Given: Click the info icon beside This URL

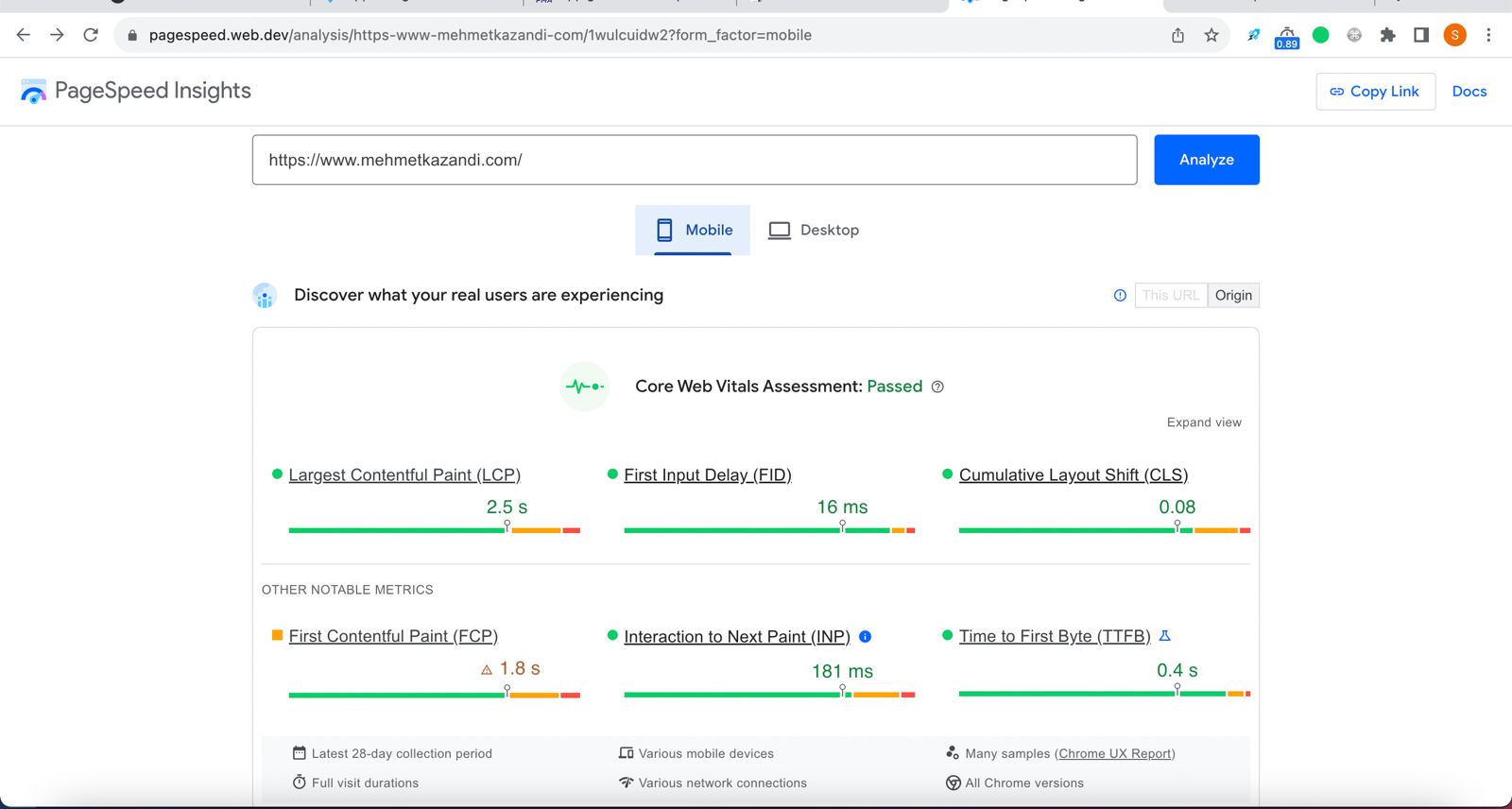Looking at the screenshot, I should coord(1120,295).
